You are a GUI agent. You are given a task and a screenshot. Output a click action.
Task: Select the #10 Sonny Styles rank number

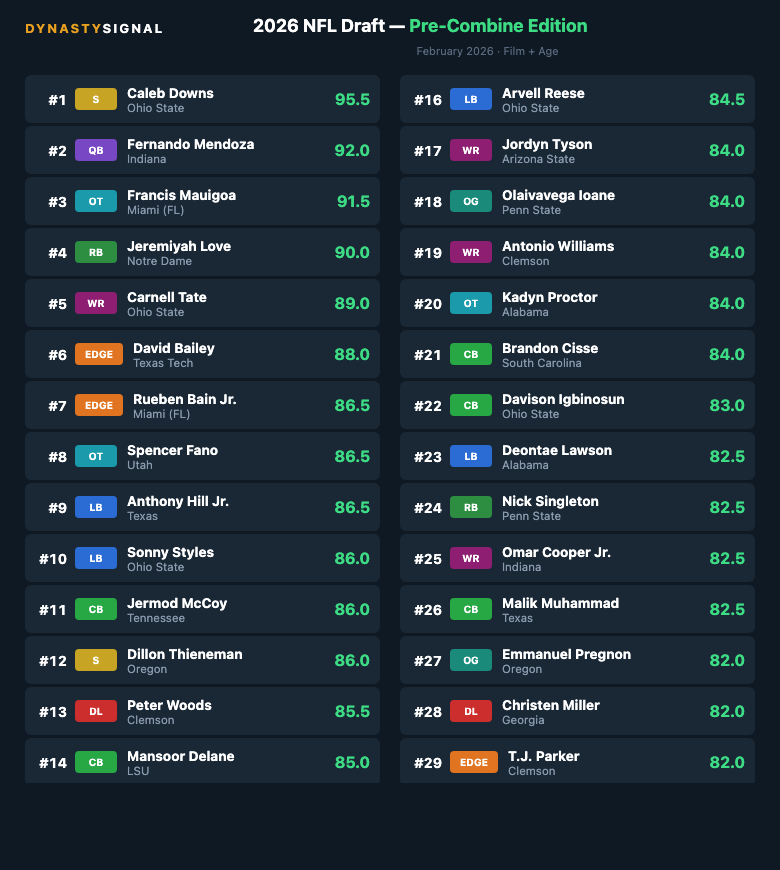click(x=53, y=559)
